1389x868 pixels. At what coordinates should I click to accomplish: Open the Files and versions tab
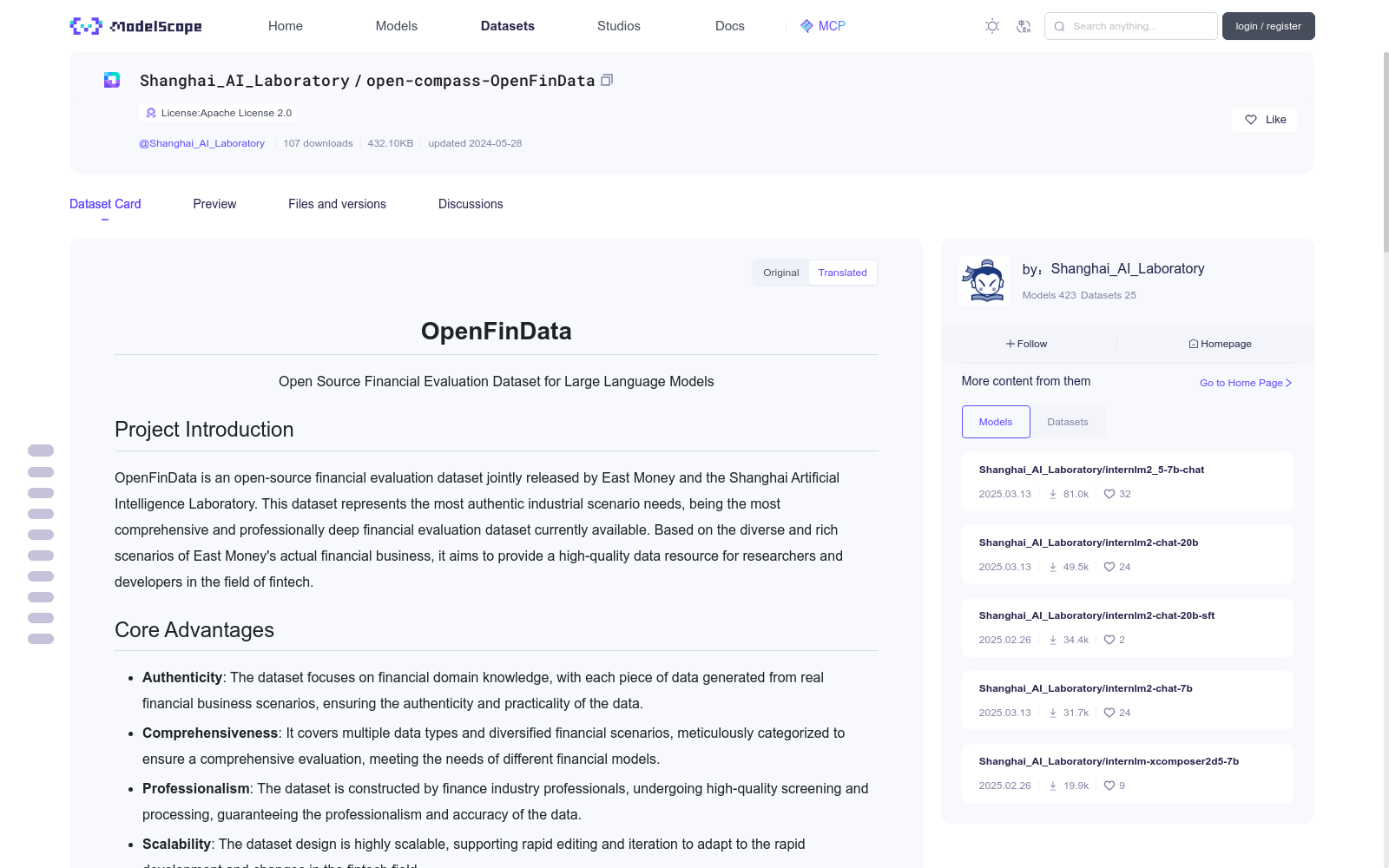(337, 204)
